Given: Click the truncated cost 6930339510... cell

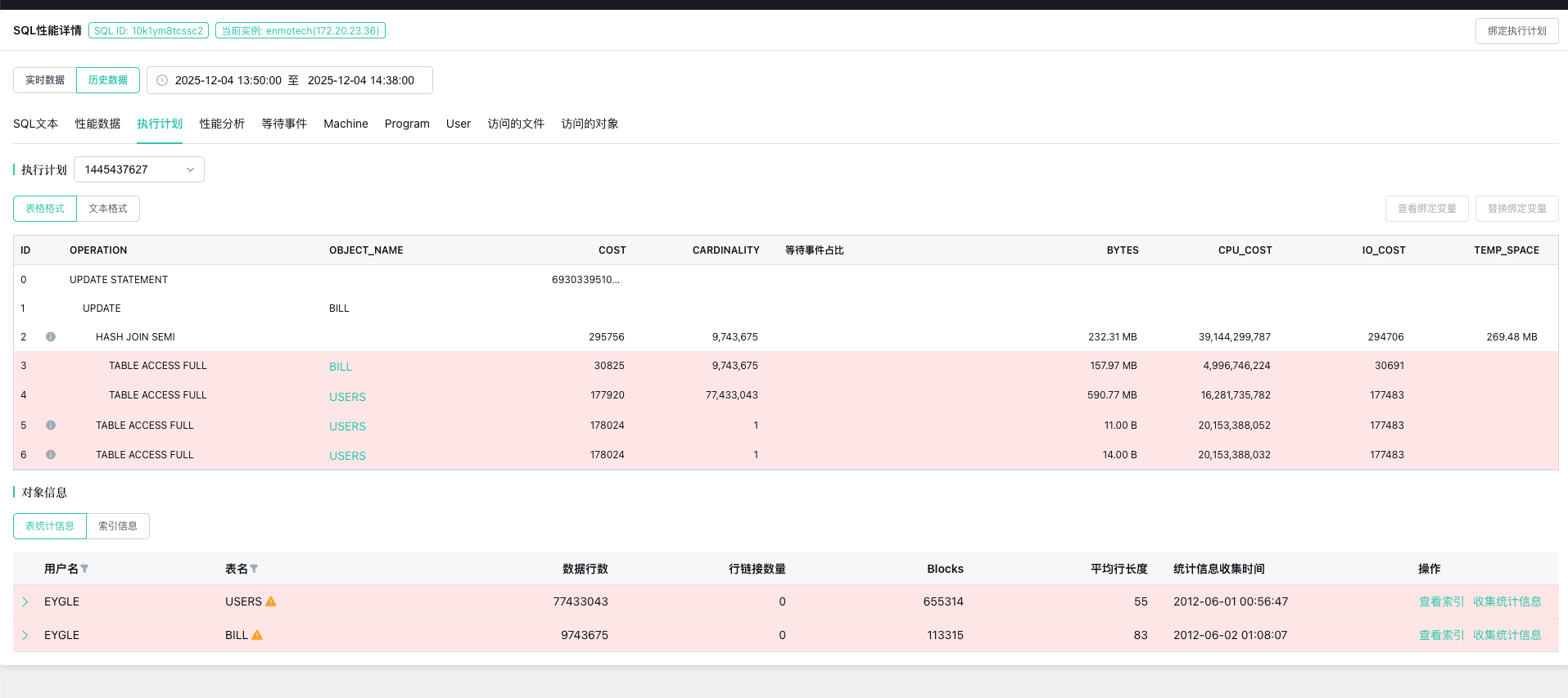Looking at the screenshot, I should point(585,280).
